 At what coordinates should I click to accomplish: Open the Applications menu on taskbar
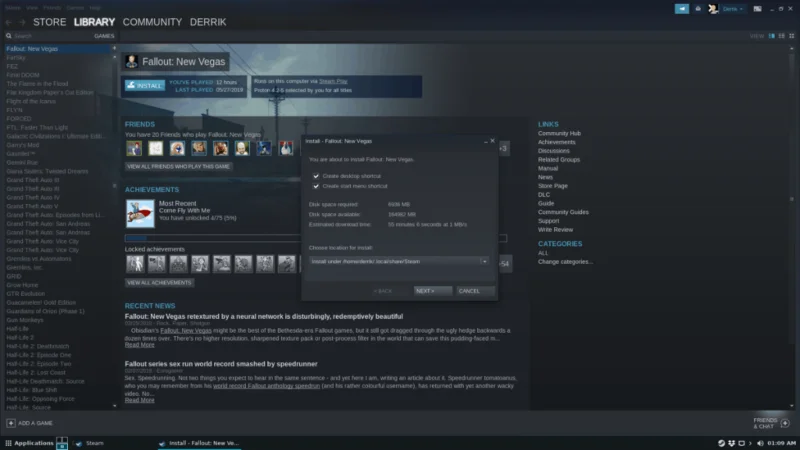click(x=29, y=443)
